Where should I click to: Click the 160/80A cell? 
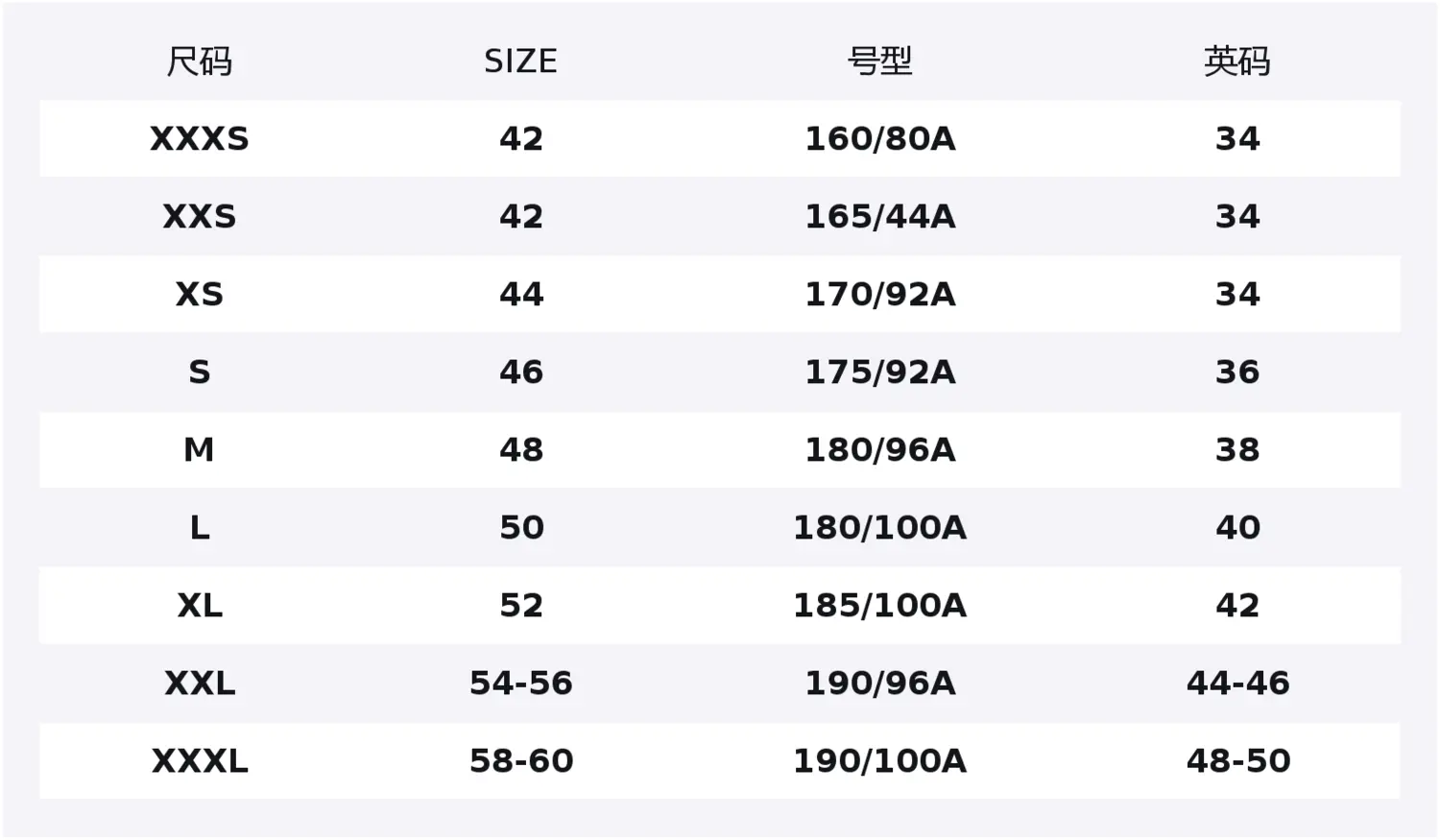[x=879, y=139]
